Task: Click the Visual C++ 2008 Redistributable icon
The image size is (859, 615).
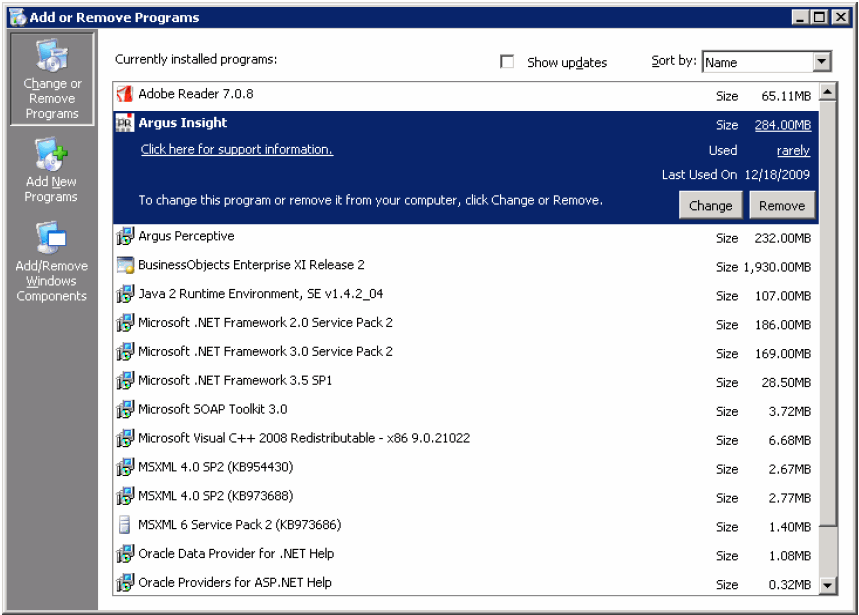Action: 125,438
